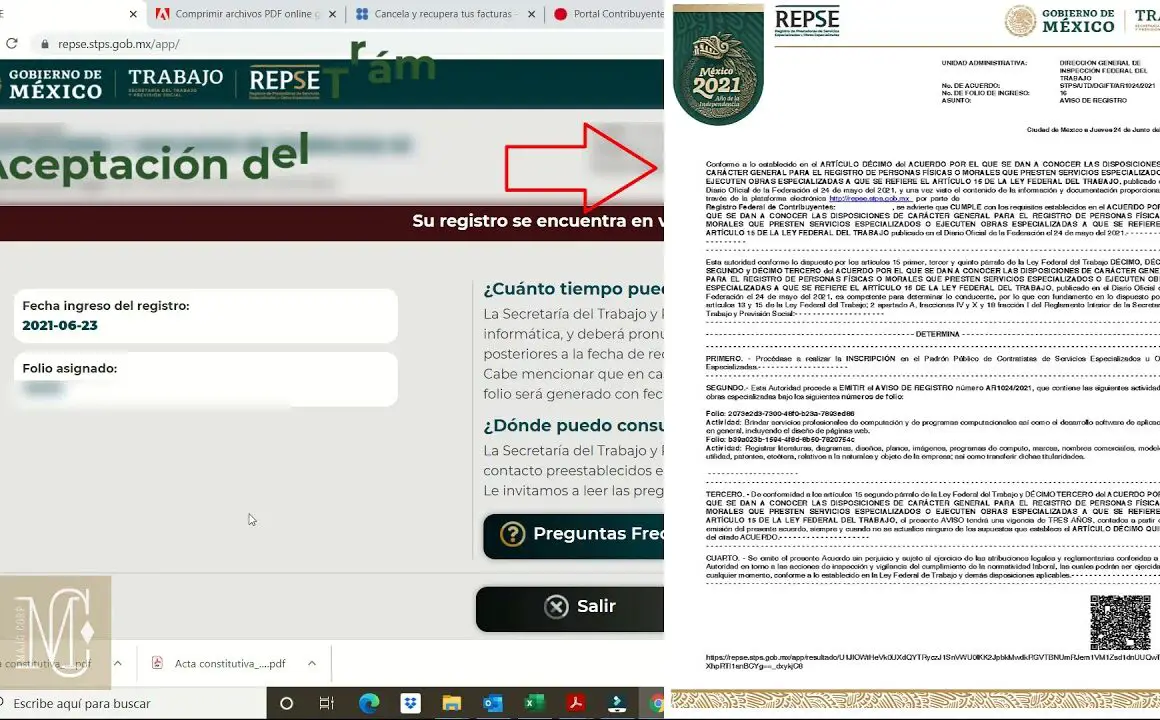Screen dimensions: 1160x720
Task: Click the Gobierno de México seal on the document
Action: point(1020,21)
